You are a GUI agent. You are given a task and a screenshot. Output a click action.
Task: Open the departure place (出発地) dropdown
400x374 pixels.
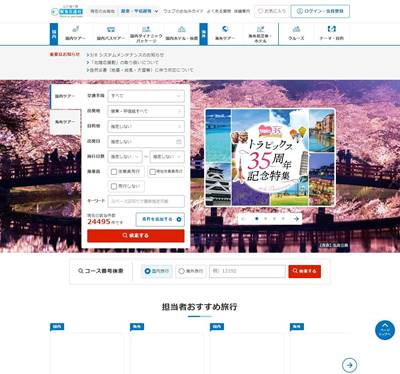[x=146, y=111]
